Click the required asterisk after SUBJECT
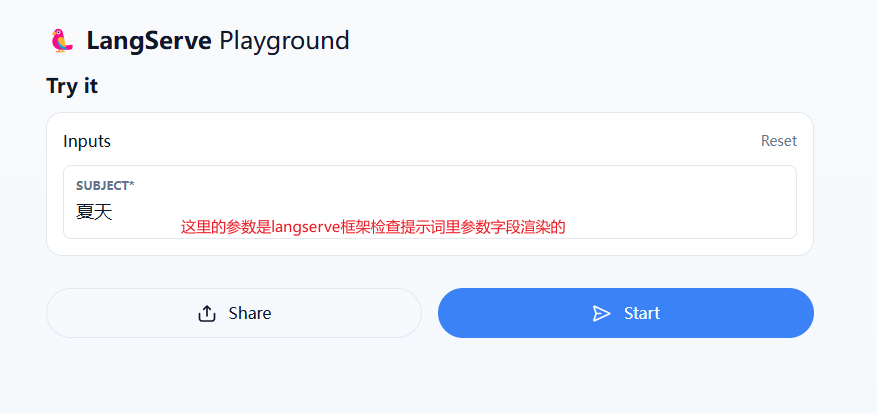877x413 pixels. pos(132,184)
